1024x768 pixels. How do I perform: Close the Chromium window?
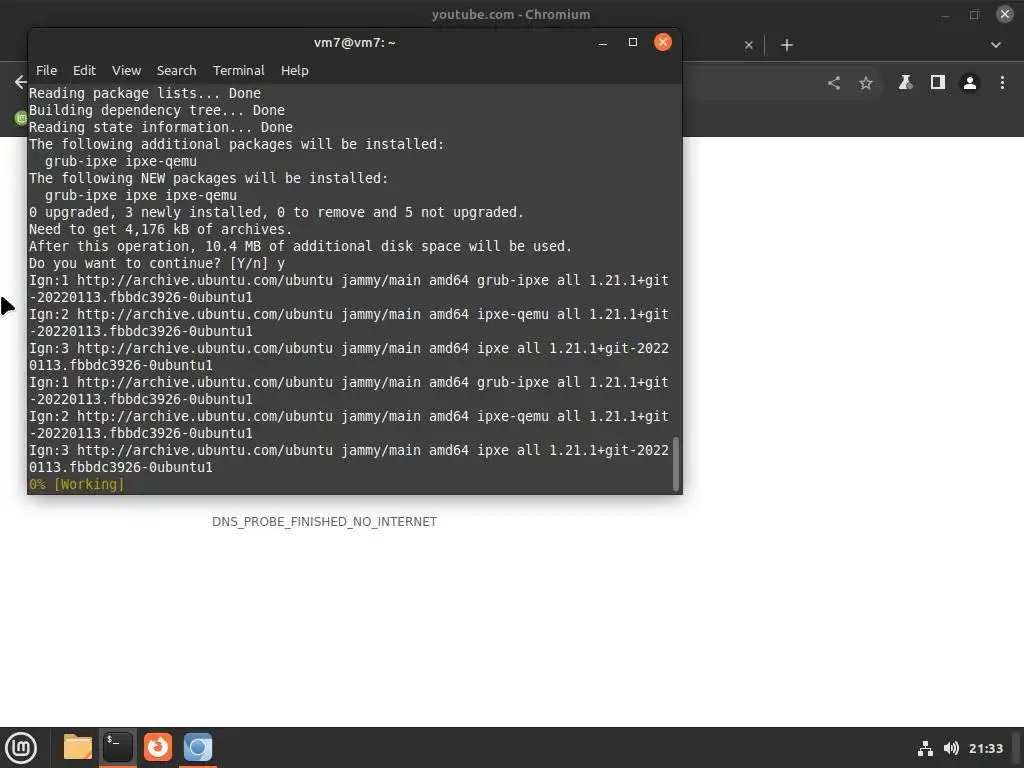(1005, 14)
